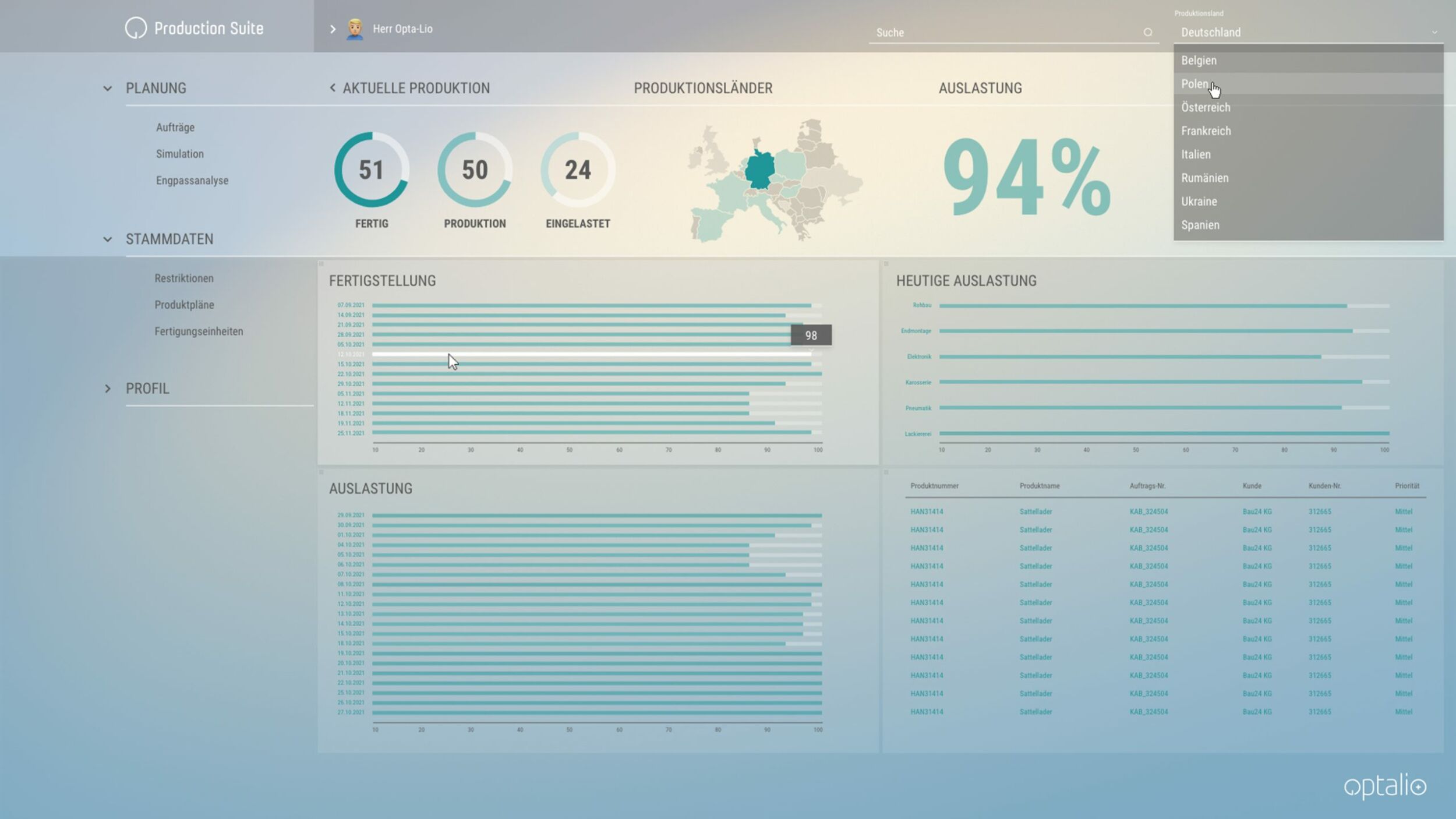Click the breadcrumb arrow before user name
Image resolution: width=1456 pixels, height=819 pixels.
pos(333,29)
